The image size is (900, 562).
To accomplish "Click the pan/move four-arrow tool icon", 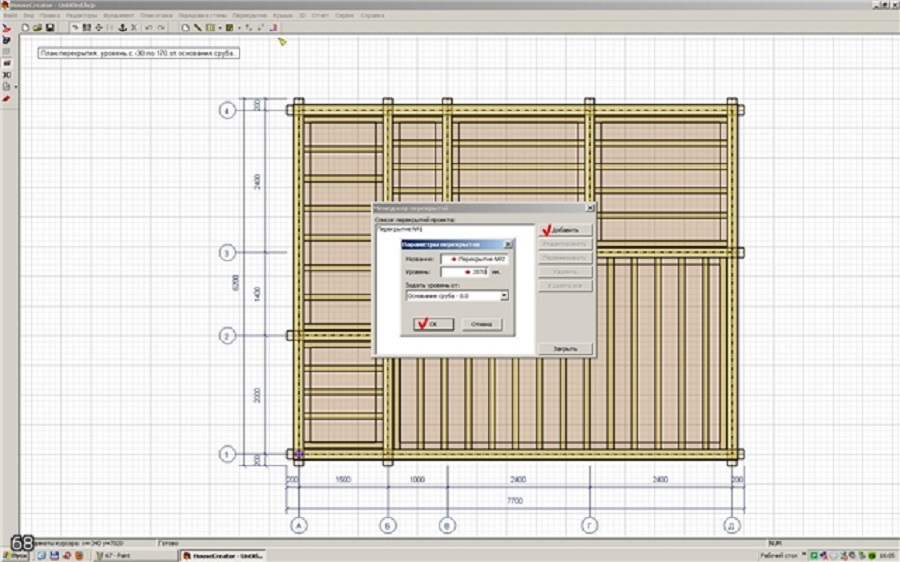I will [x=99, y=28].
